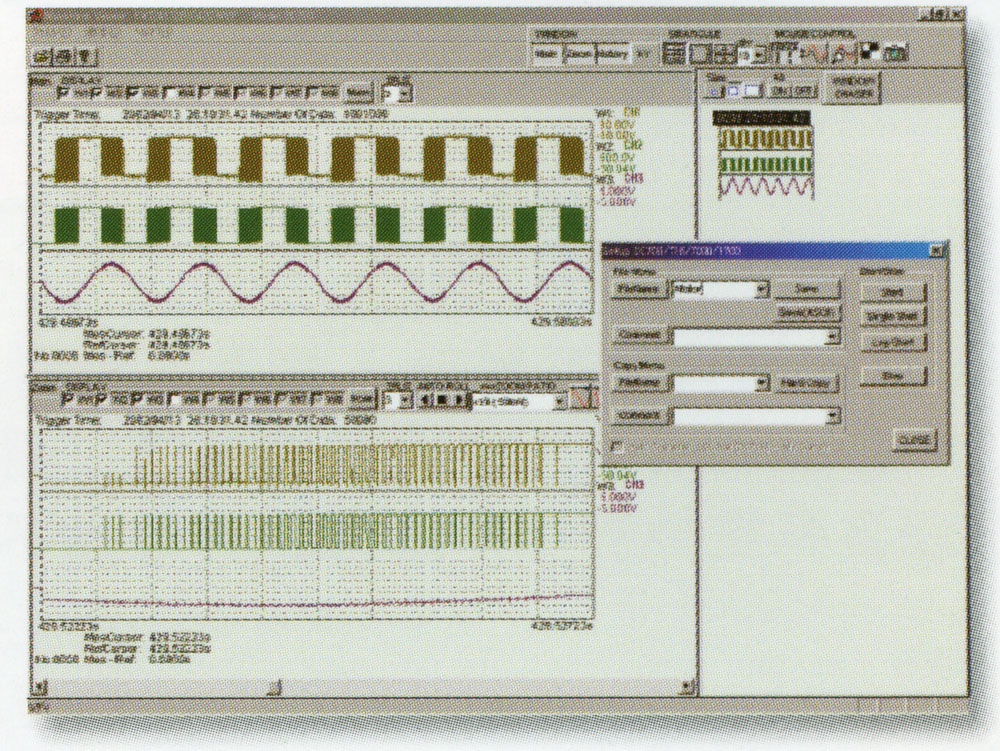Open the File Name dropdown in Save dialog
The image size is (1000, 751).
763,289
